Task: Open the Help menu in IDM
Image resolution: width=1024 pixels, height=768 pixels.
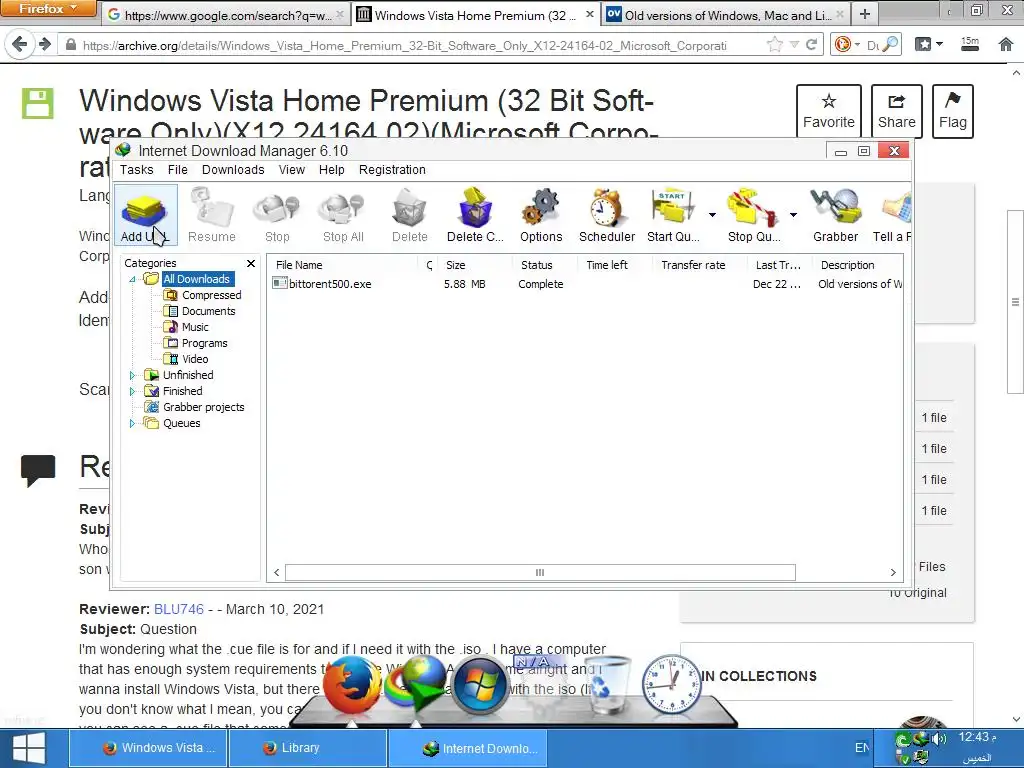Action: 331,170
